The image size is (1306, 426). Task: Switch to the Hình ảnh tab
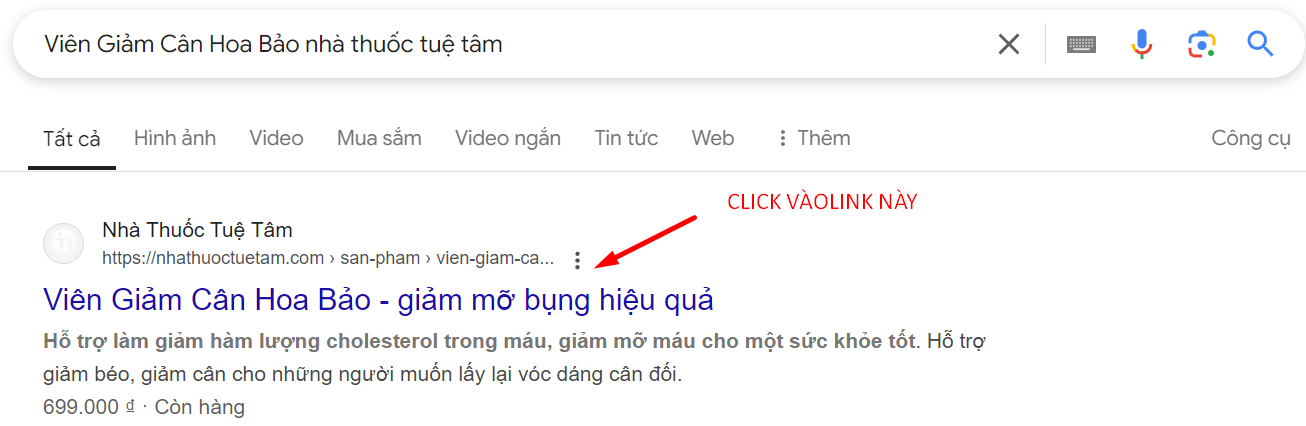coord(175,138)
